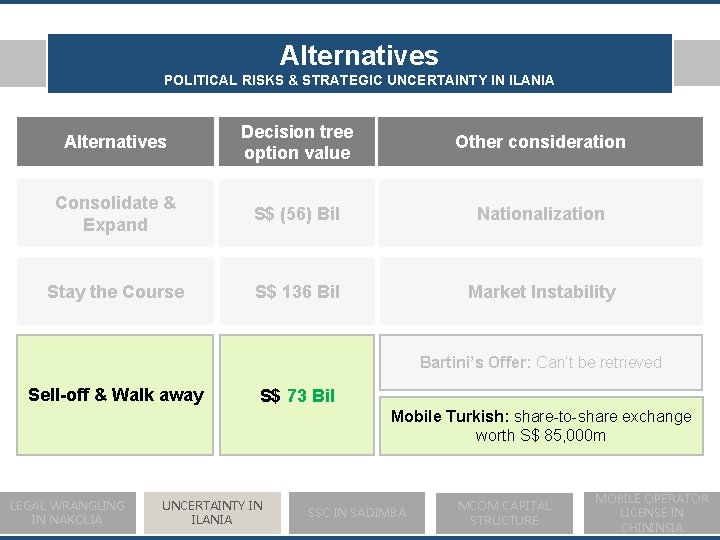
Task: Select the Bartini's Offer text box
Action: click(540, 362)
